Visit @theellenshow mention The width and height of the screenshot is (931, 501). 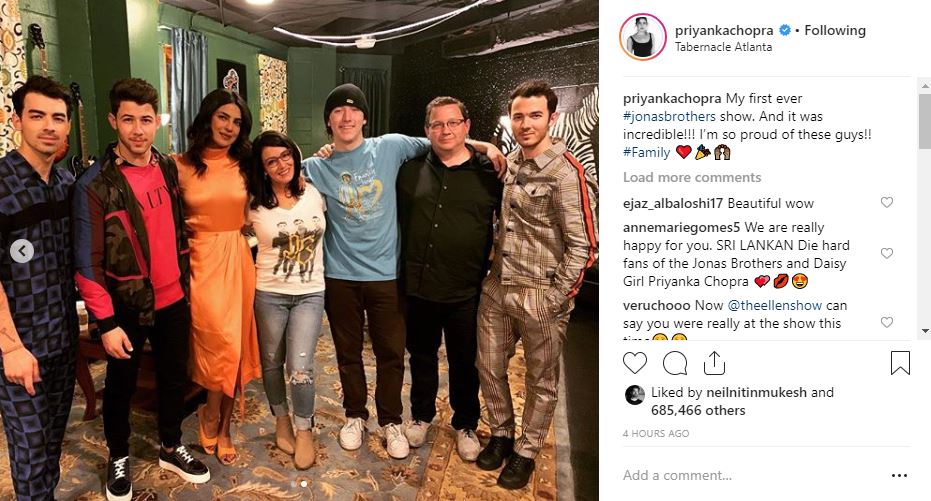tap(774, 305)
